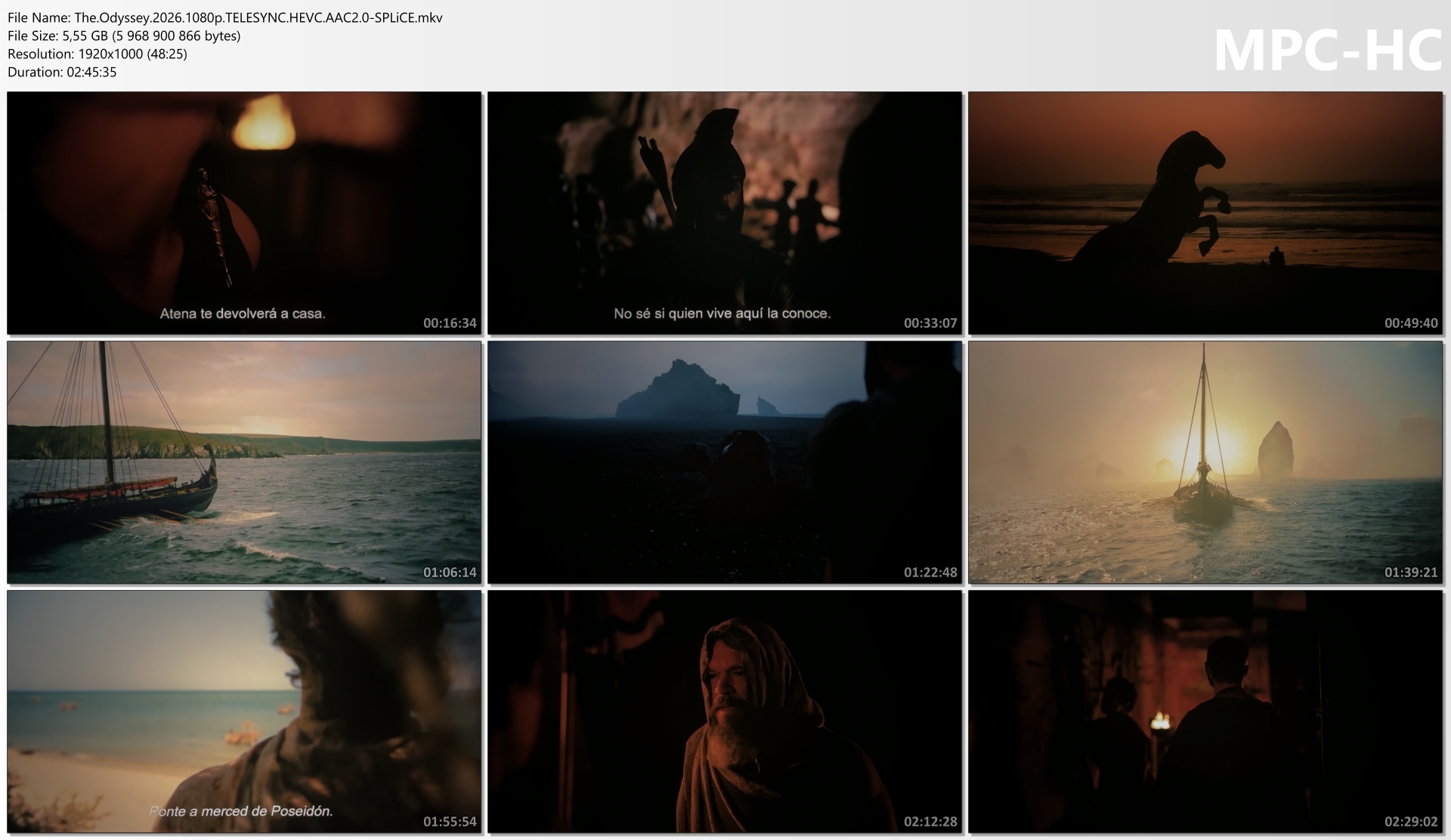1451x840 pixels.
Task: Click the Resolution line reading 1920x1000
Action: click(97, 54)
